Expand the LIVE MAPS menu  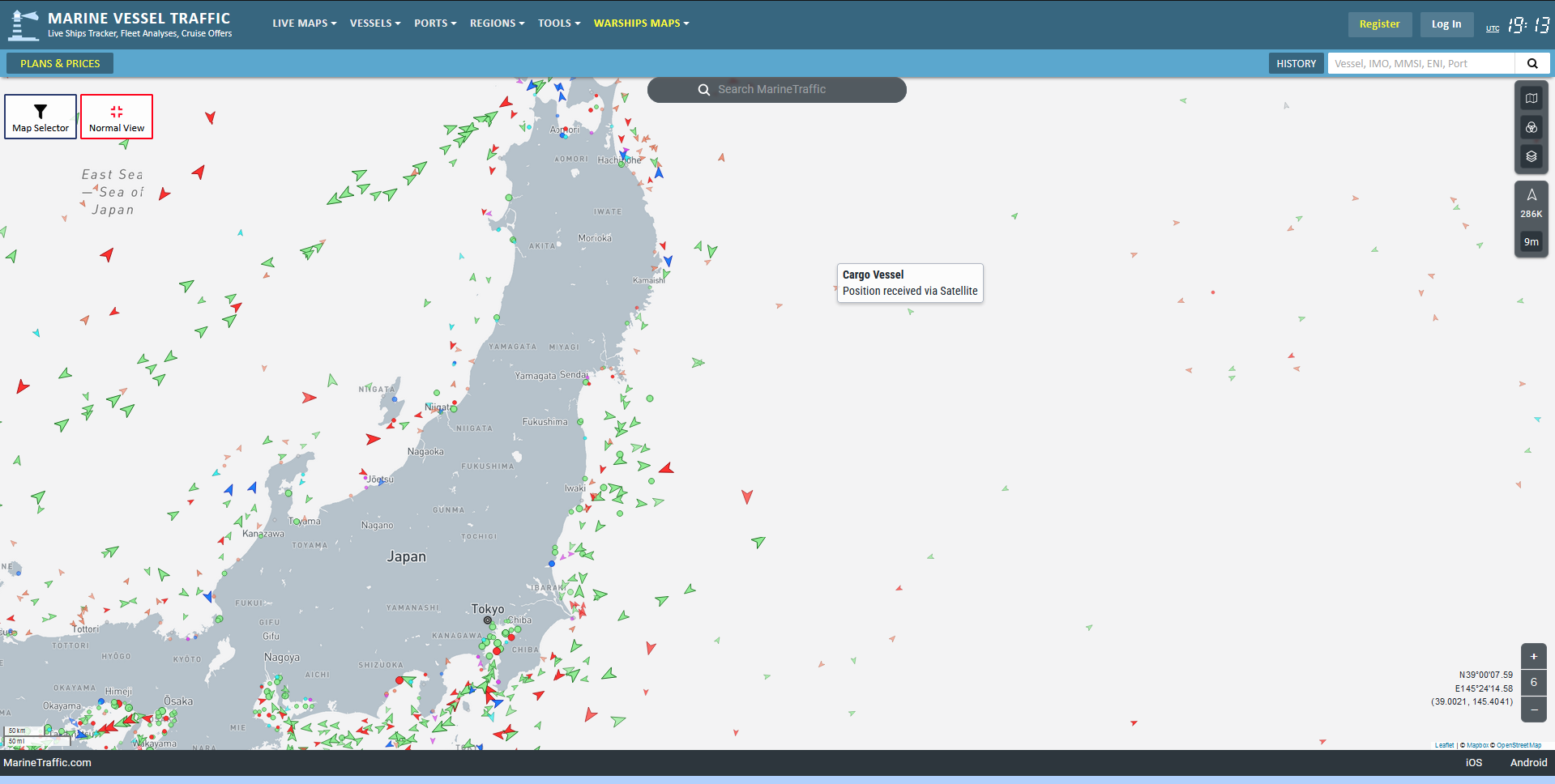(304, 23)
